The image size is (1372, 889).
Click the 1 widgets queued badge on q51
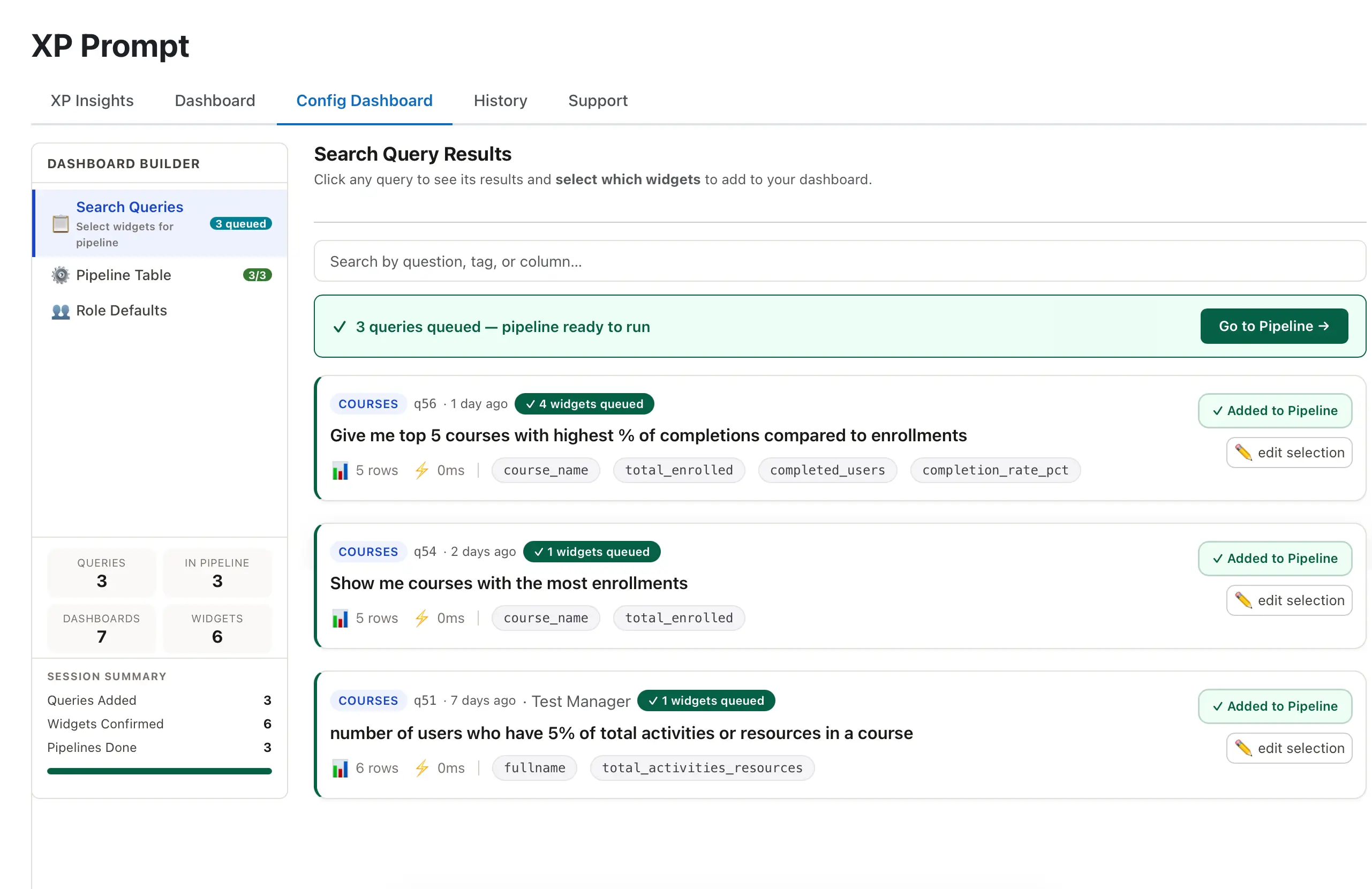click(706, 700)
